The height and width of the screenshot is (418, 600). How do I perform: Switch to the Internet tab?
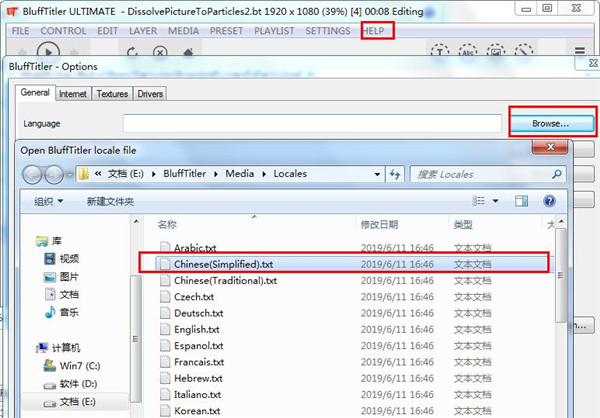[73, 94]
